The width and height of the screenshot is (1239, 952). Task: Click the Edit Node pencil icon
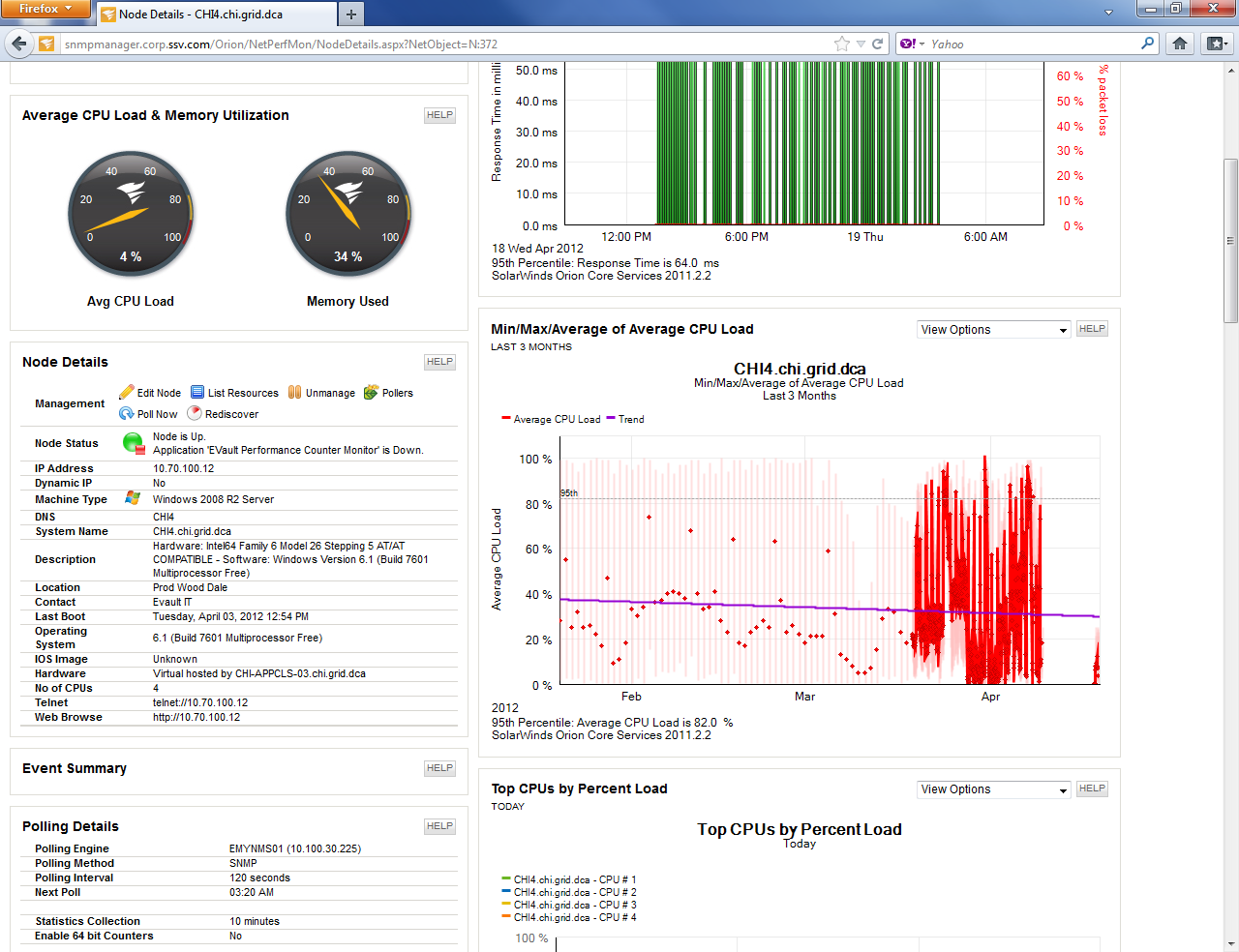point(127,392)
